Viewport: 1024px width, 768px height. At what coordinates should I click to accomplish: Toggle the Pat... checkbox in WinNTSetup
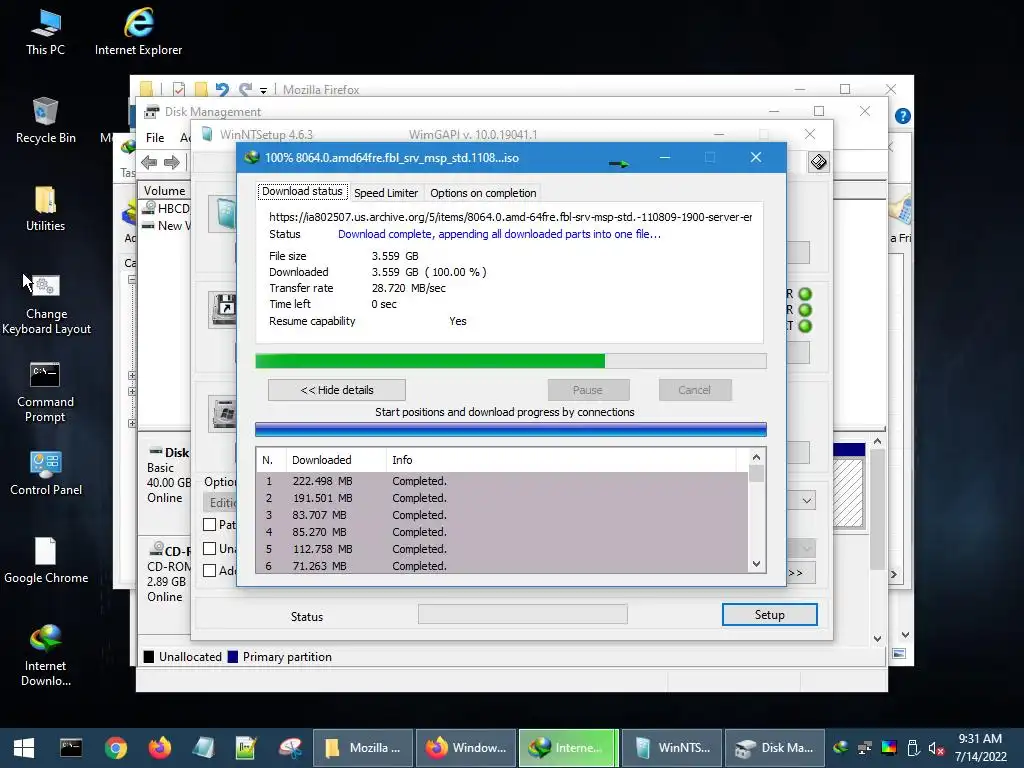210,524
